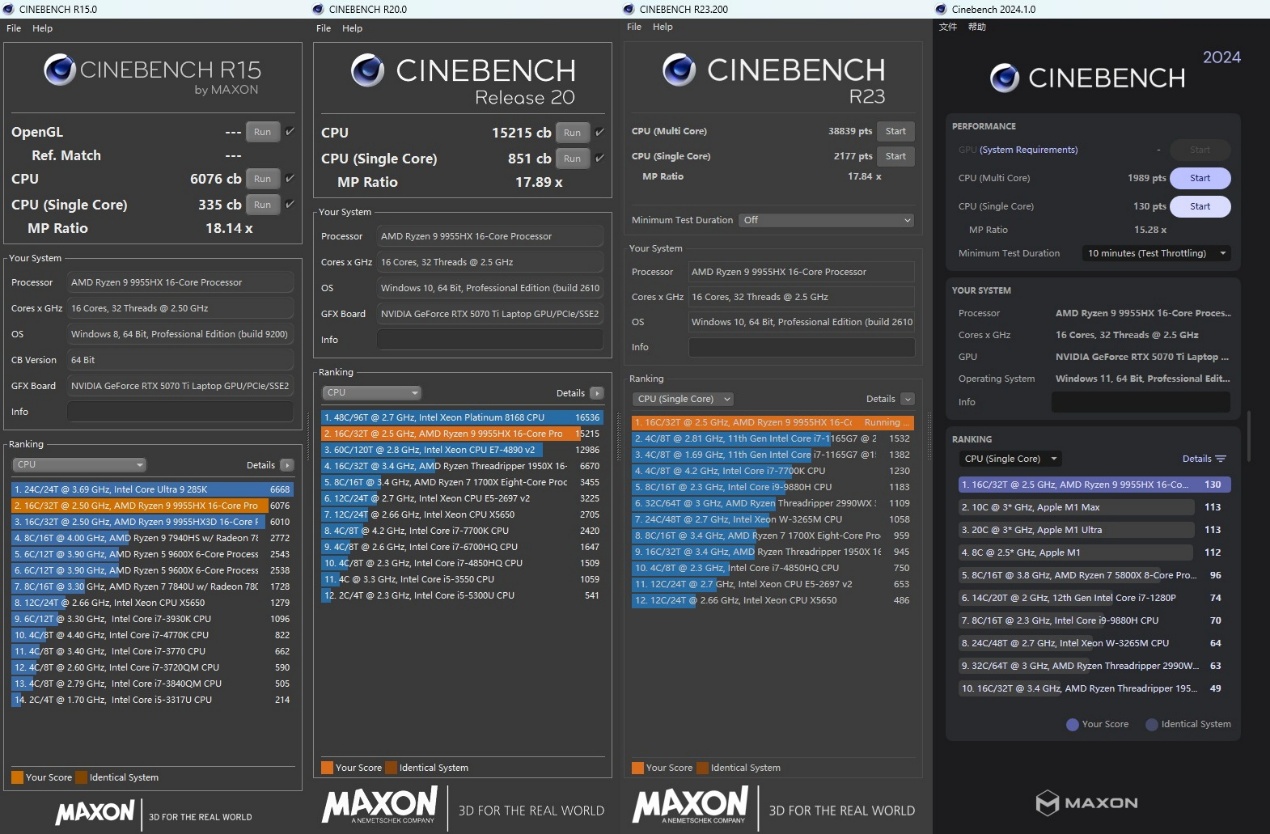Run the OpenGL test in R15
Image resolution: width=1270 pixels, height=834 pixels.
pos(263,131)
